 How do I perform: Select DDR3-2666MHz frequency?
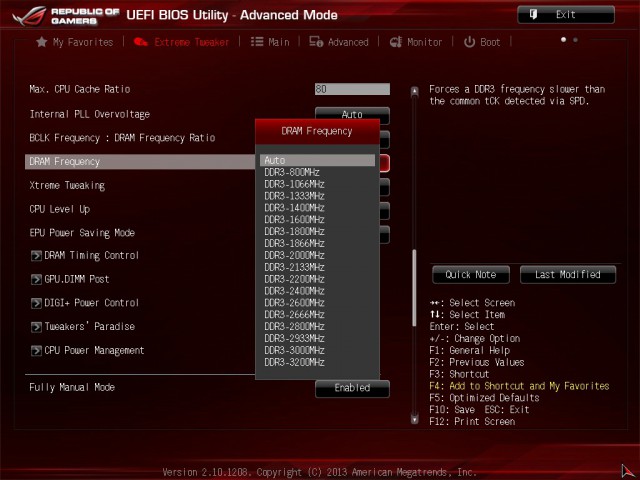317,315
